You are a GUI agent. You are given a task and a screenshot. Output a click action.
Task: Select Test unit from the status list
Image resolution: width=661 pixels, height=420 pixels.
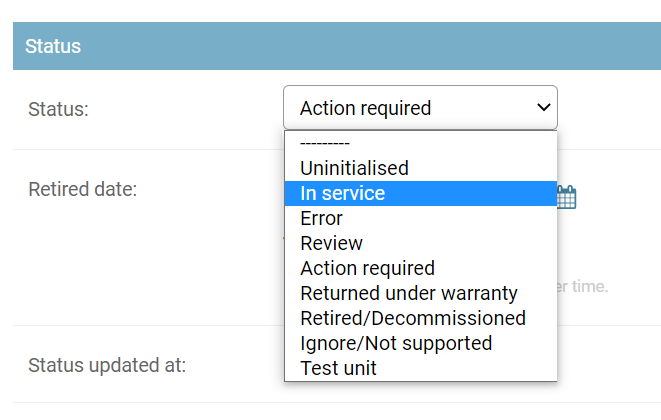point(338,368)
